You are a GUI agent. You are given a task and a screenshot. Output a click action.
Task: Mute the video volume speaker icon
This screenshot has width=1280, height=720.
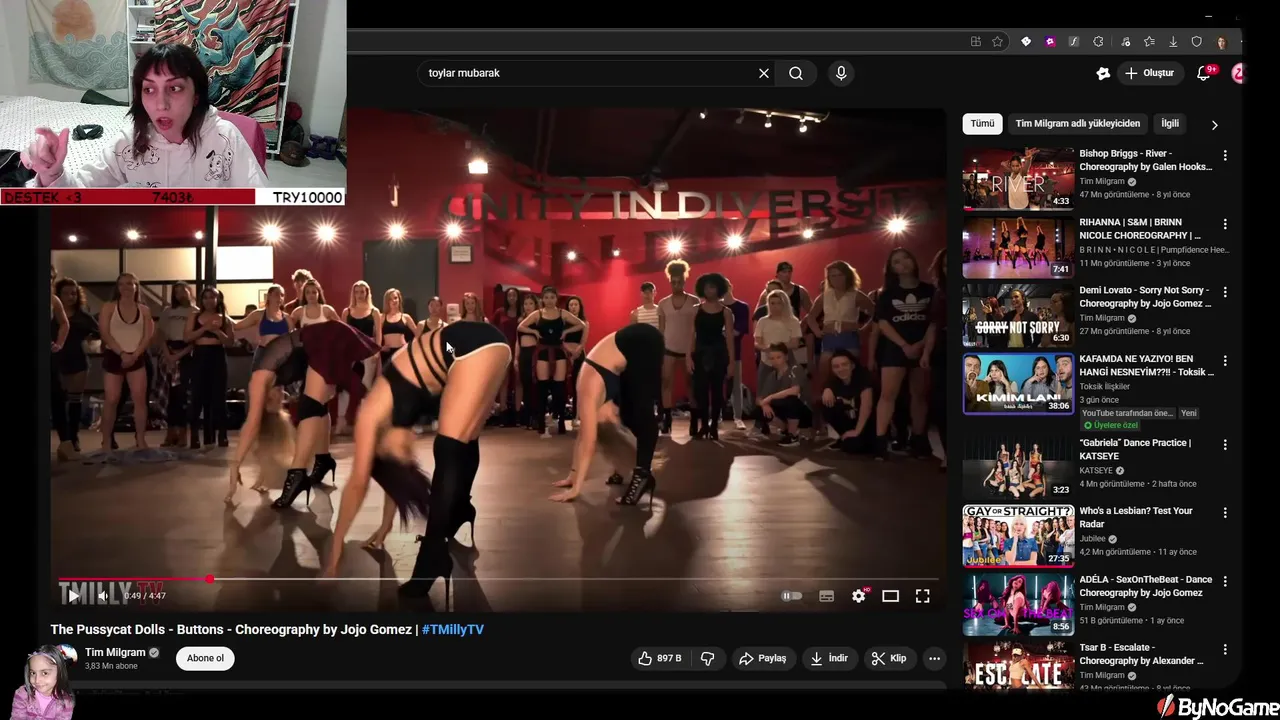coord(102,596)
